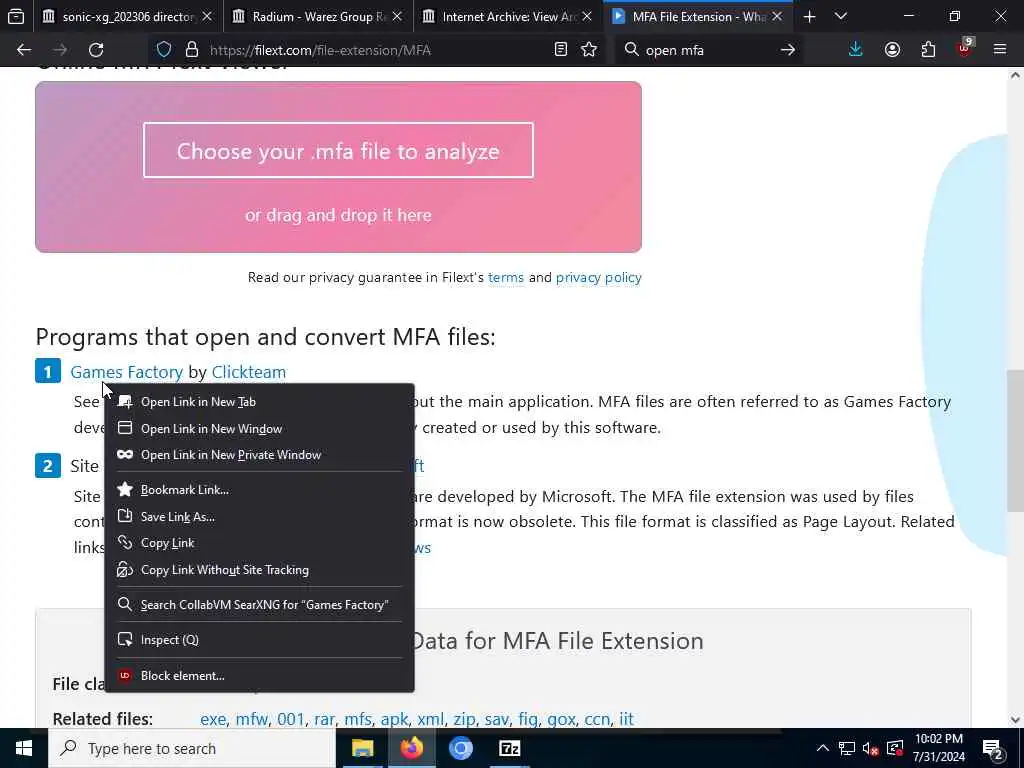Click the Firefox taskbar icon
The width and height of the screenshot is (1024, 768).
click(x=411, y=748)
